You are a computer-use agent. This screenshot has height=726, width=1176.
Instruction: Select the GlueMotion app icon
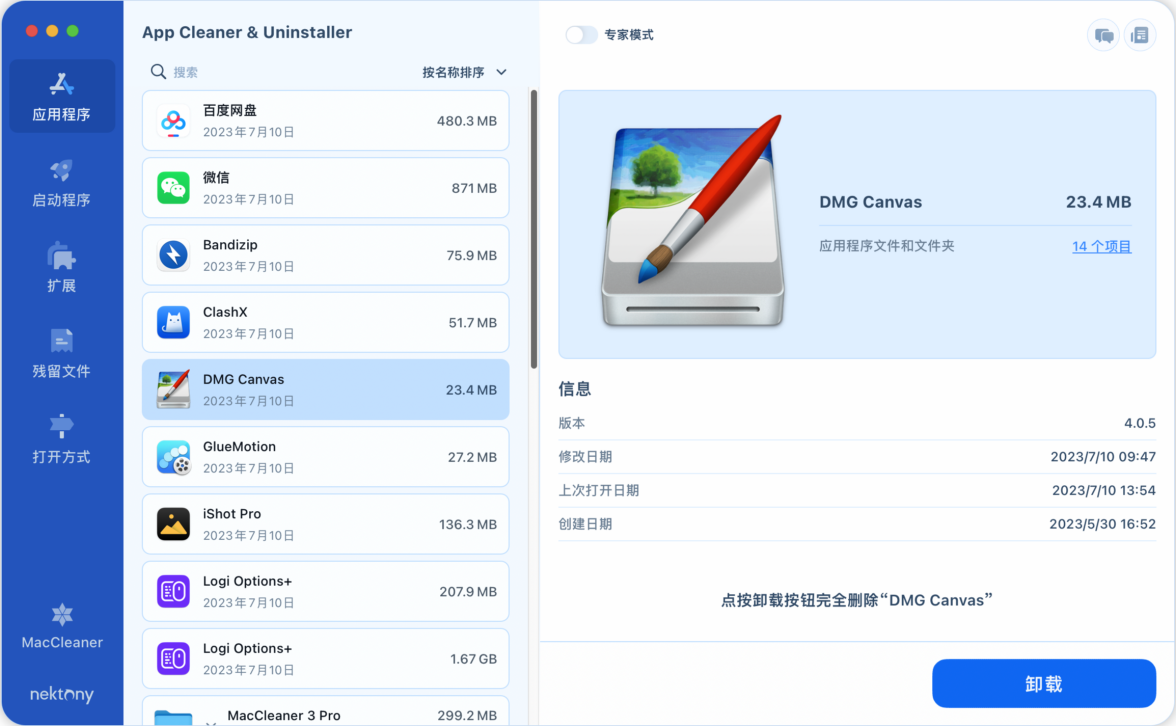click(173, 457)
